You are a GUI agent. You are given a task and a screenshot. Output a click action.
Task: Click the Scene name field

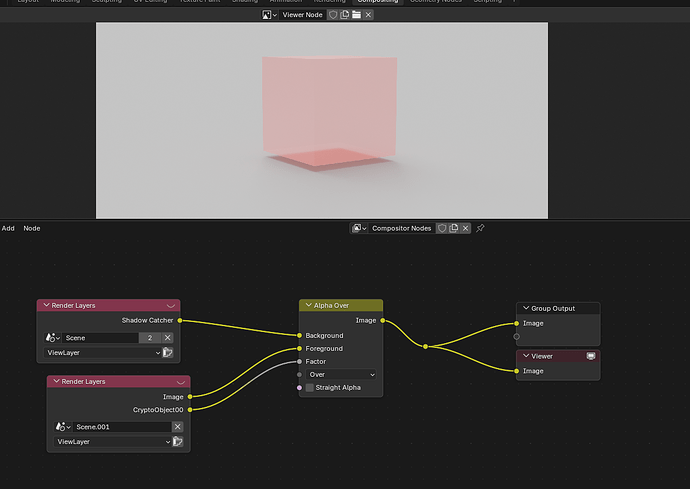[x=100, y=338]
